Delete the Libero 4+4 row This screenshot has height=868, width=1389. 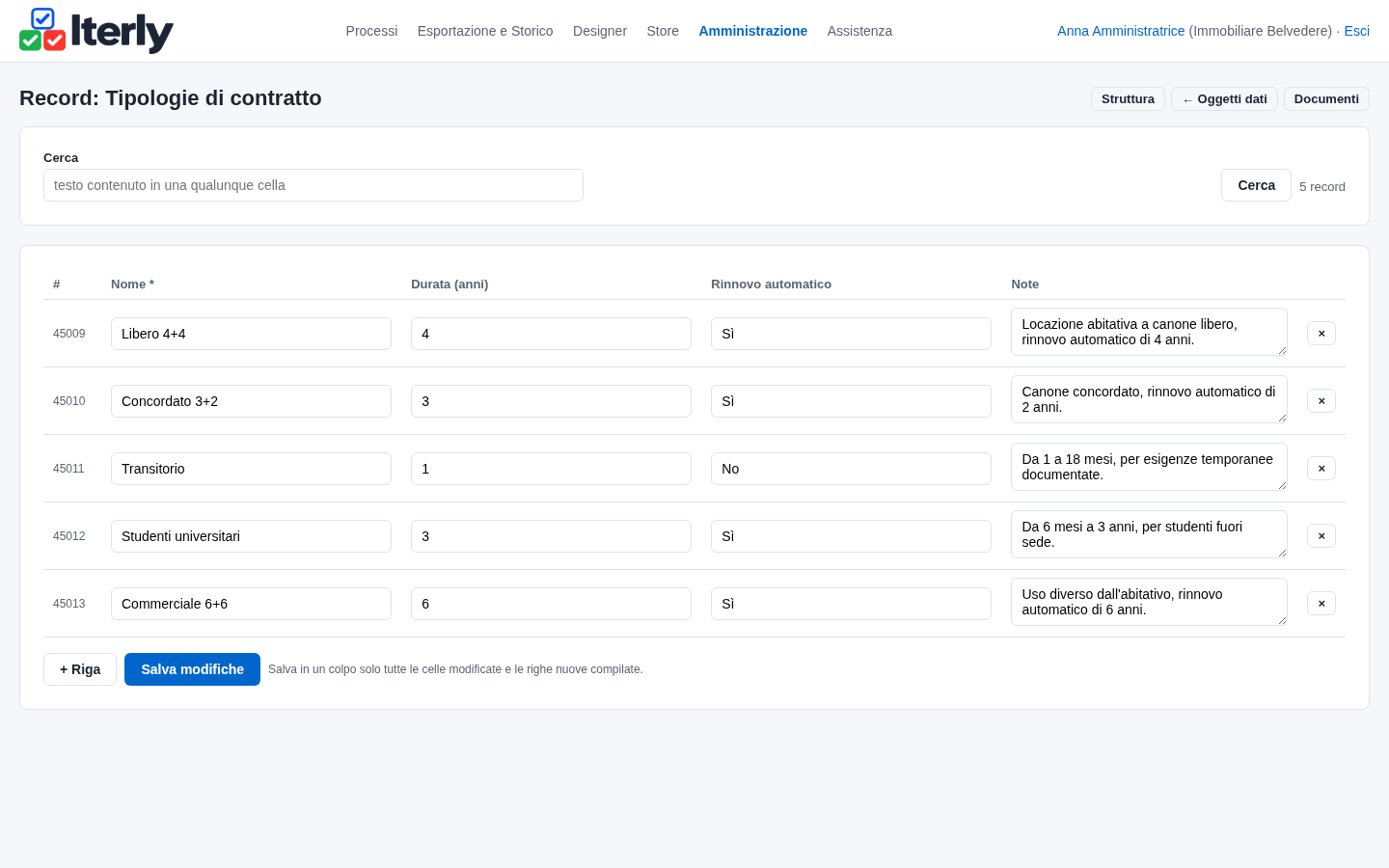click(x=1321, y=334)
